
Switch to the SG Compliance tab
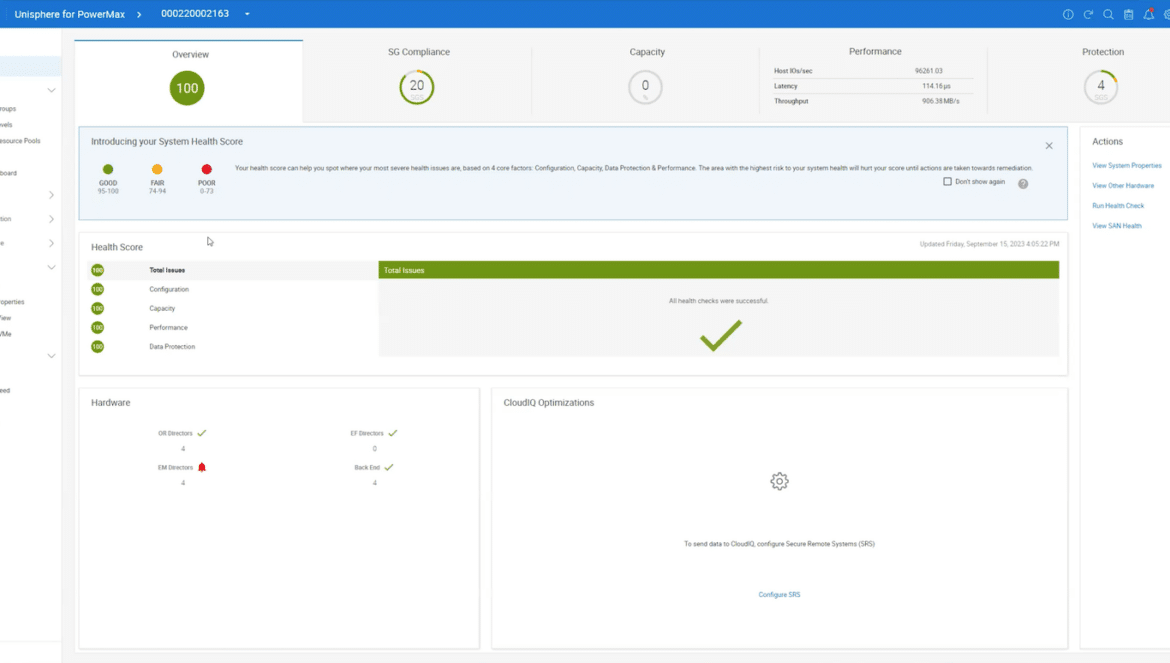419,81
